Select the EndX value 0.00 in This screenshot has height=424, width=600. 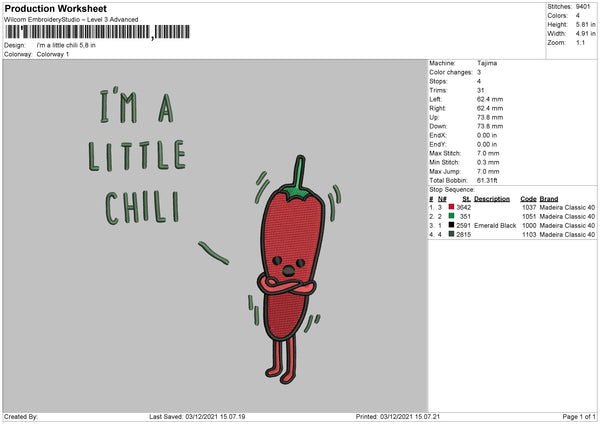487,135
